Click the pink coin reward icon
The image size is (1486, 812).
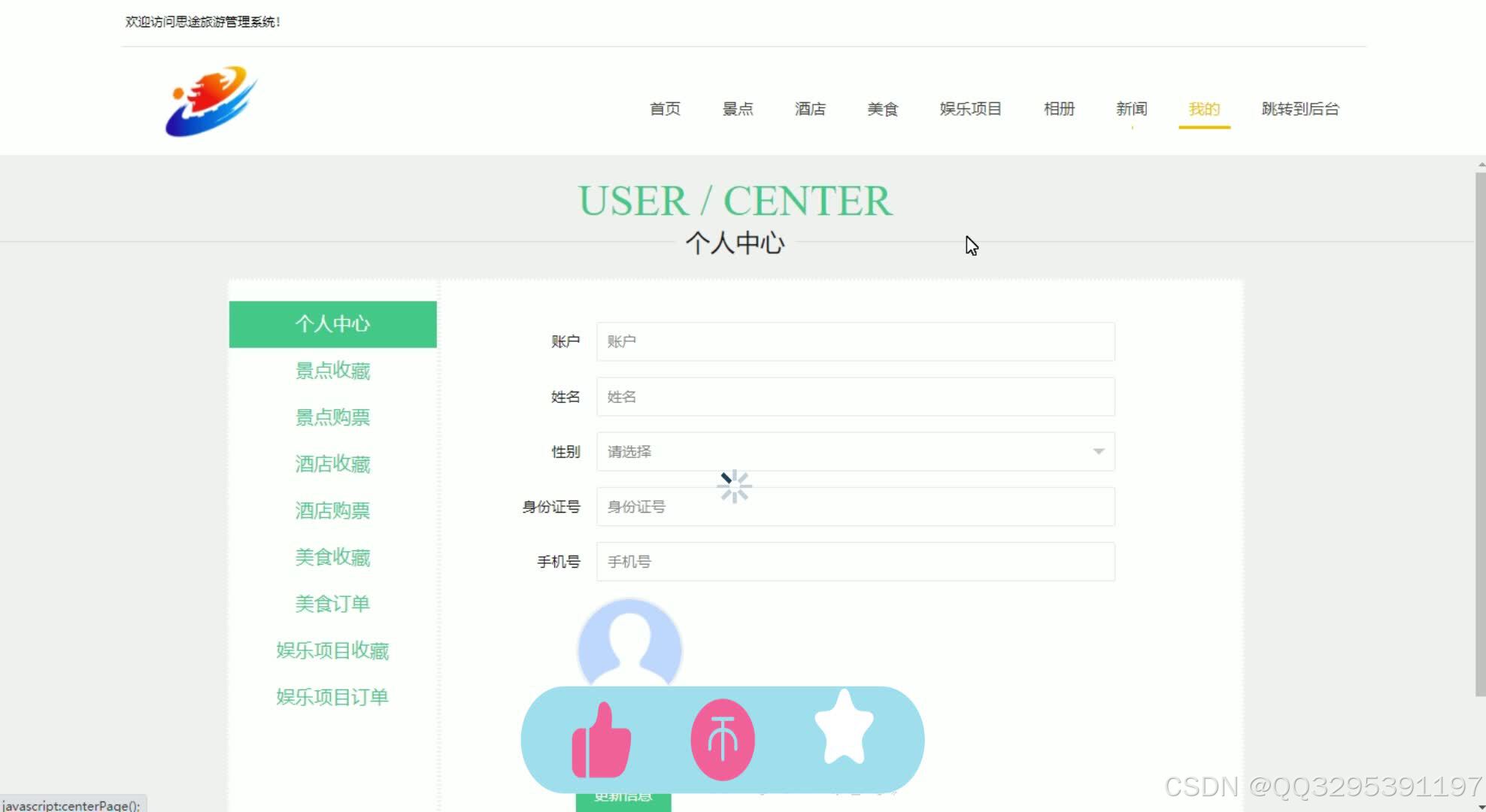723,740
